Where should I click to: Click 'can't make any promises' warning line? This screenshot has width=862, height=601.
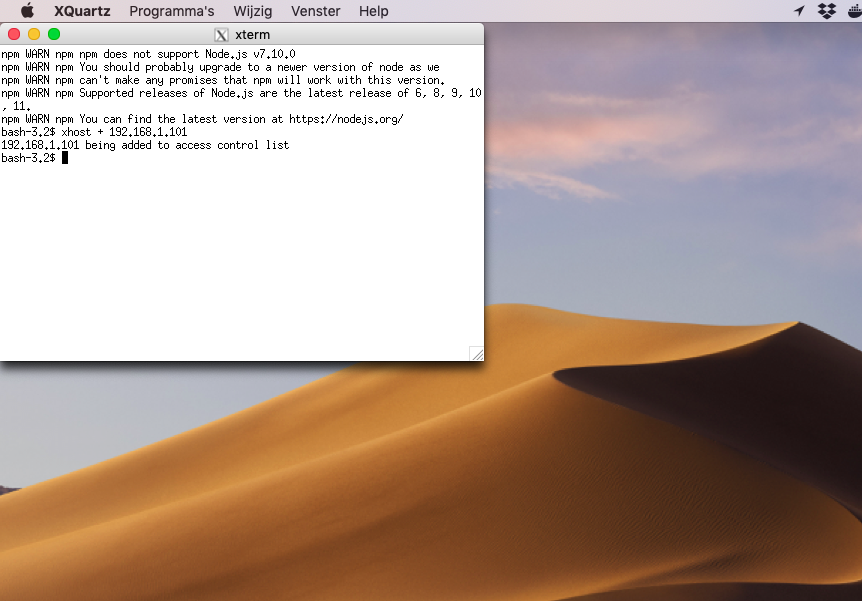pyautogui.click(x=223, y=80)
